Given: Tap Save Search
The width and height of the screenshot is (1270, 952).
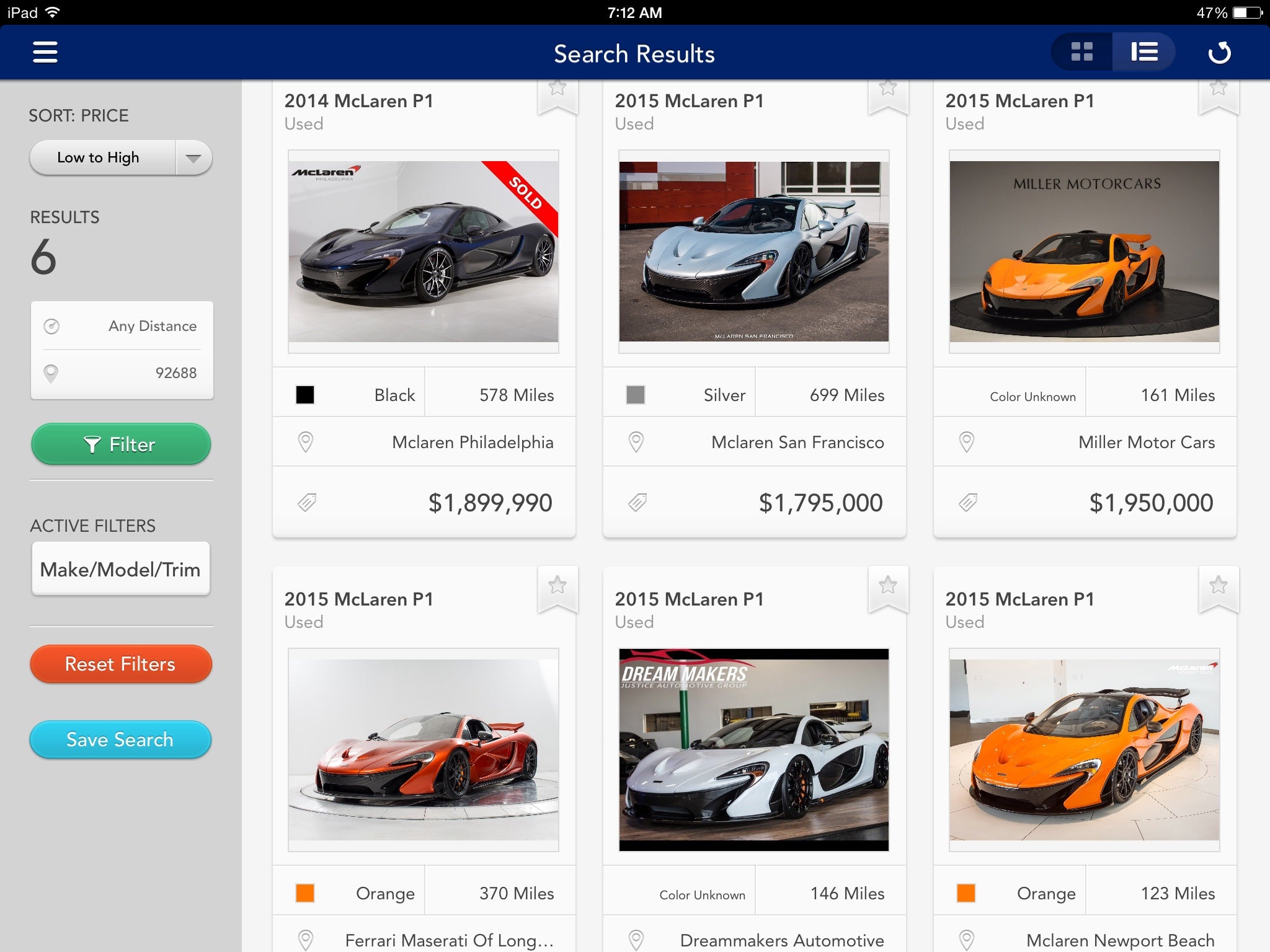Looking at the screenshot, I should [121, 739].
